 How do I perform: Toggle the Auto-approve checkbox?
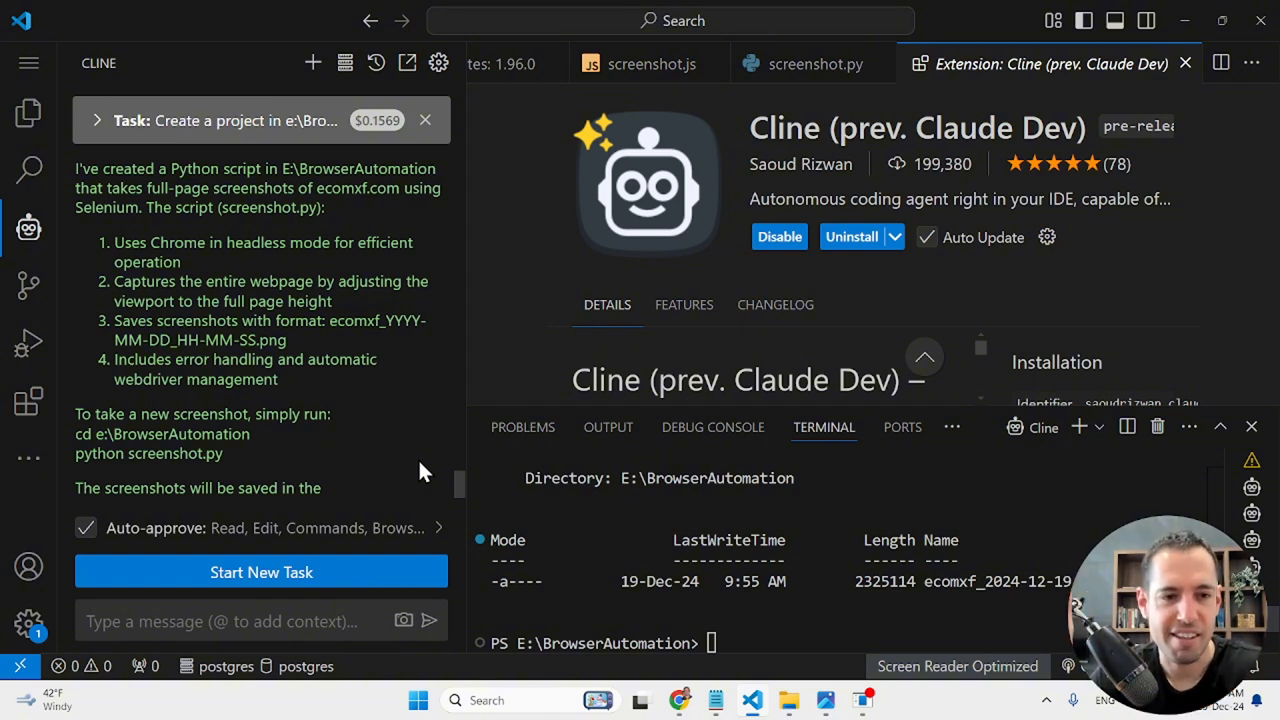[86, 528]
